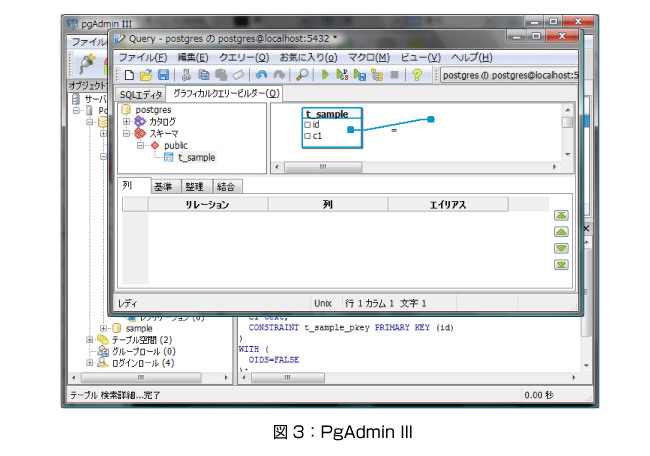Expand ログインロール (4) in pgAdmin tree
This screenshot has height=456, width=650.
(89, 363)
